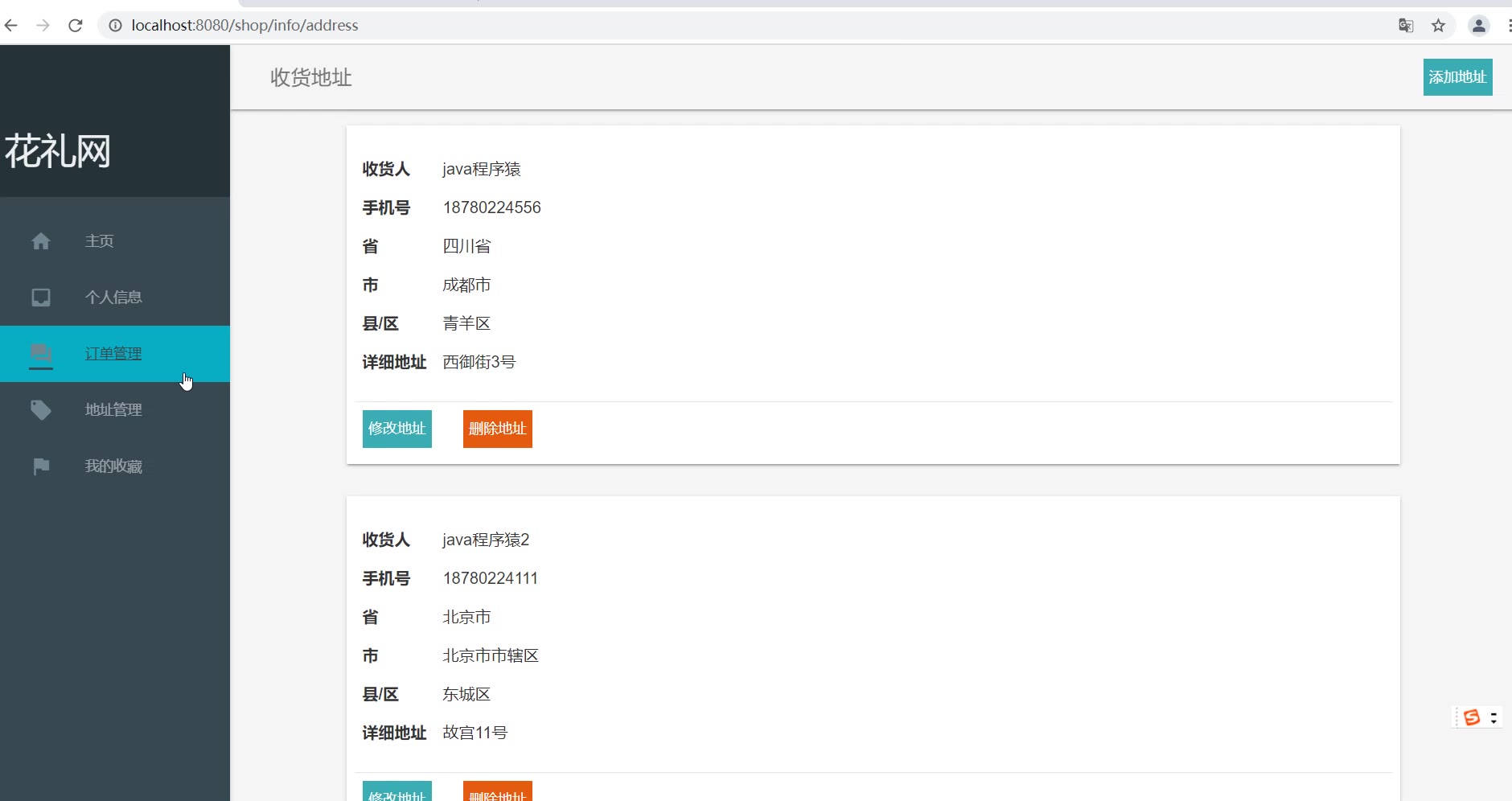Reload the page with the refresh icon
This screenshot has height=801, width=1512.
coord(76,26)
